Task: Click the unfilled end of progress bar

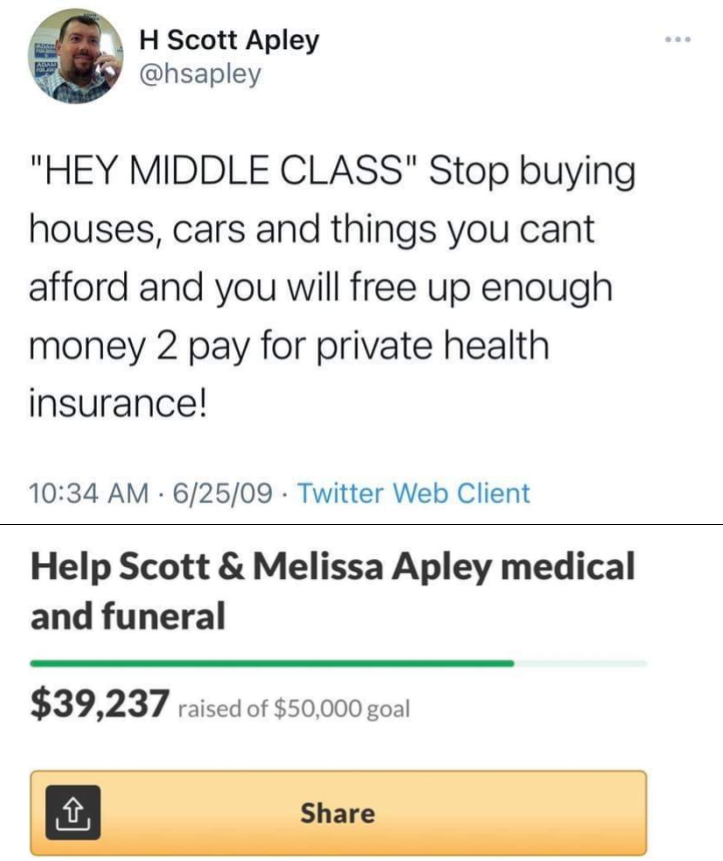Action: (x=581, y=662)
